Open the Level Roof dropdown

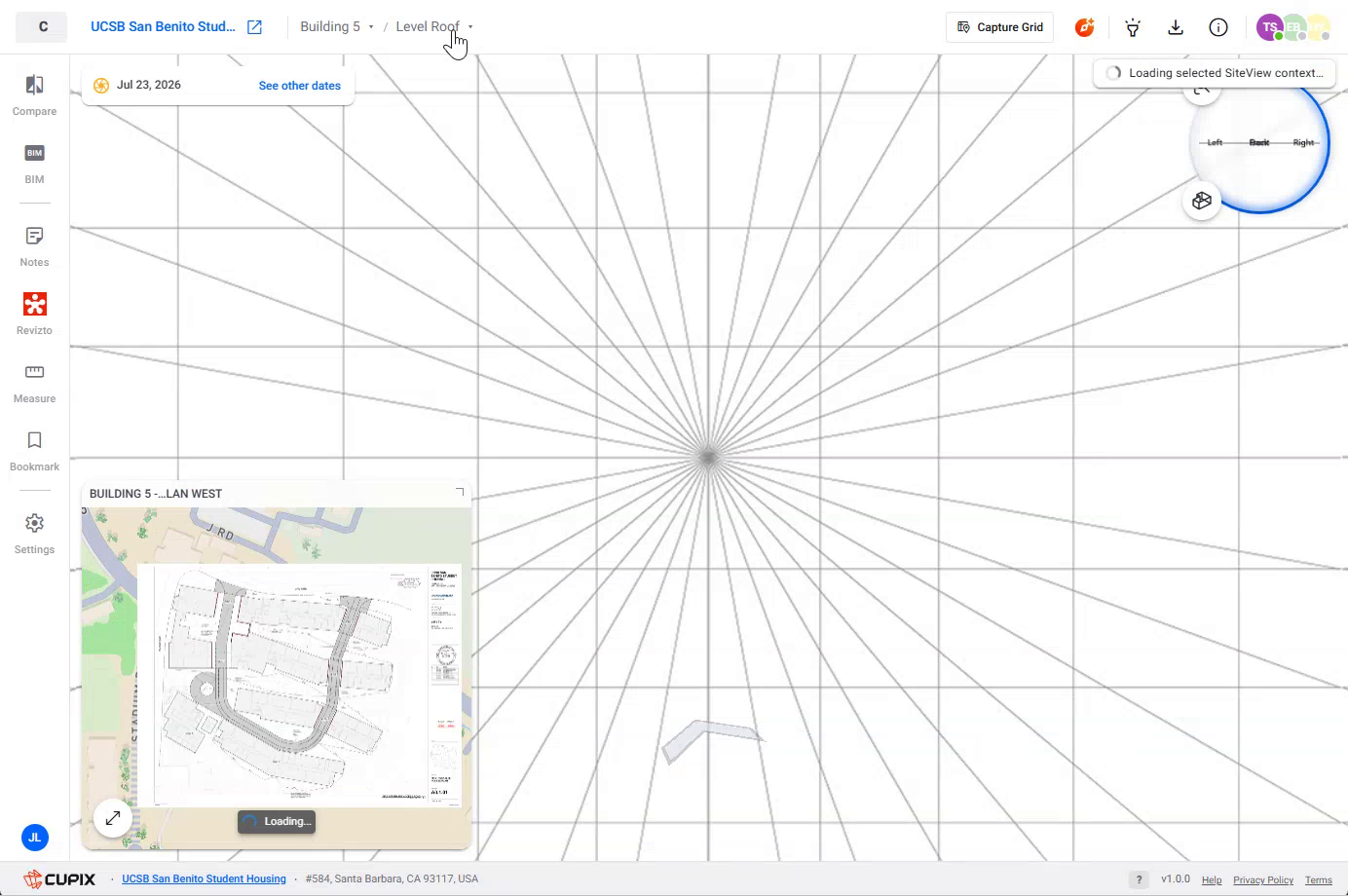[434, 27]
